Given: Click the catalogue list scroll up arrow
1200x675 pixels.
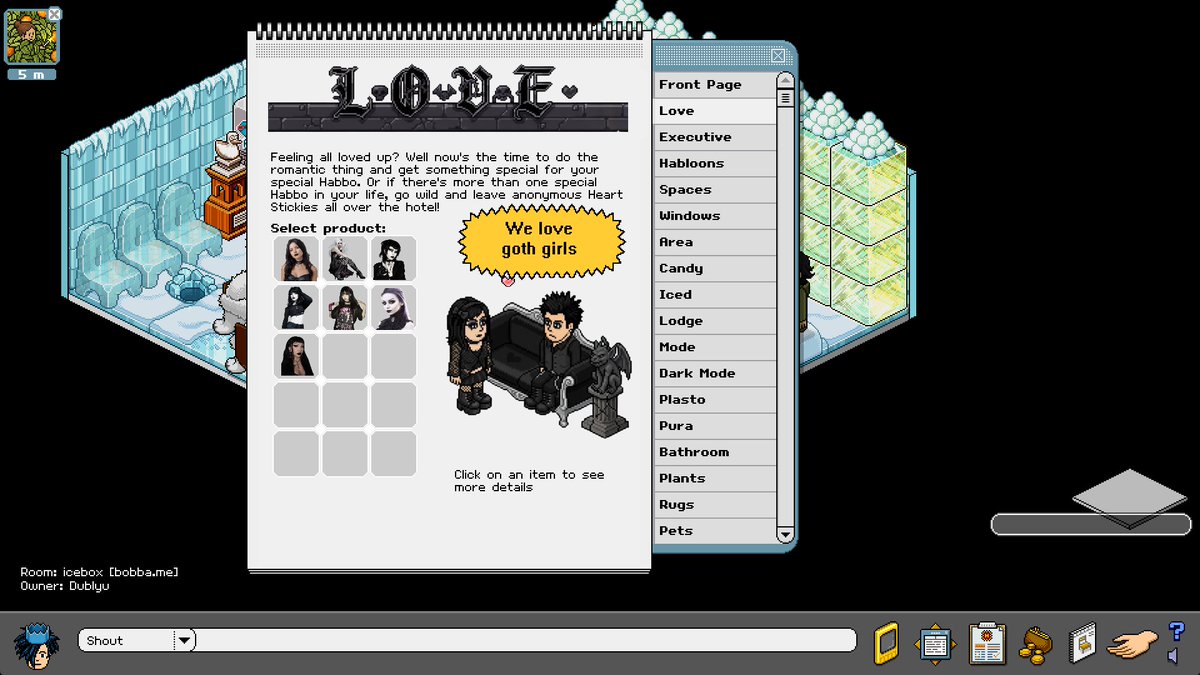Looking at the screenshot, I should (785, 81).
